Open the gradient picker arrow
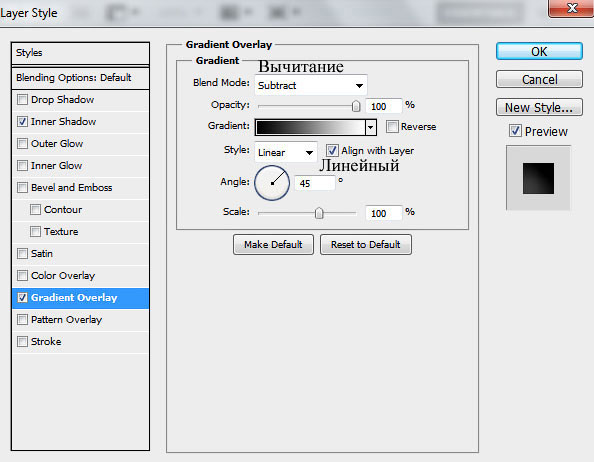Viewport: 594px width, 462px height. point(371,127)
